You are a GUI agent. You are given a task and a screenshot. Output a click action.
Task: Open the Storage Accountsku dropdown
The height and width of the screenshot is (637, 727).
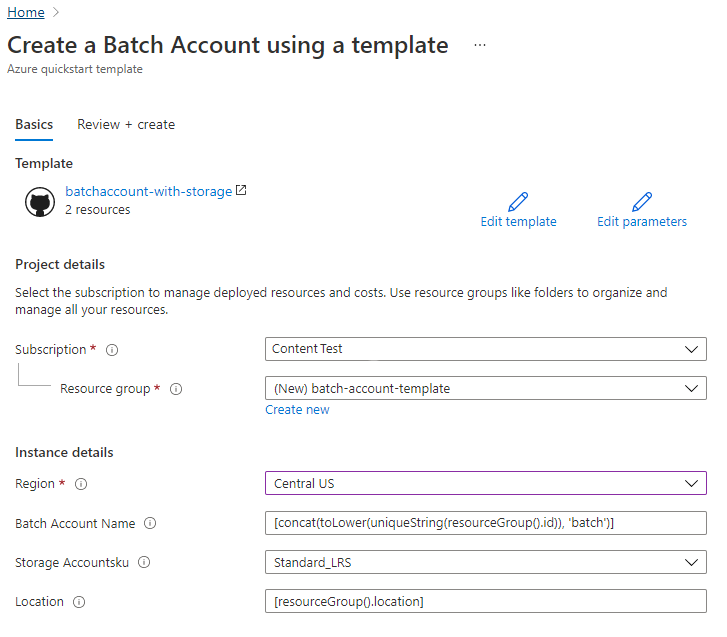pos(691,563)
